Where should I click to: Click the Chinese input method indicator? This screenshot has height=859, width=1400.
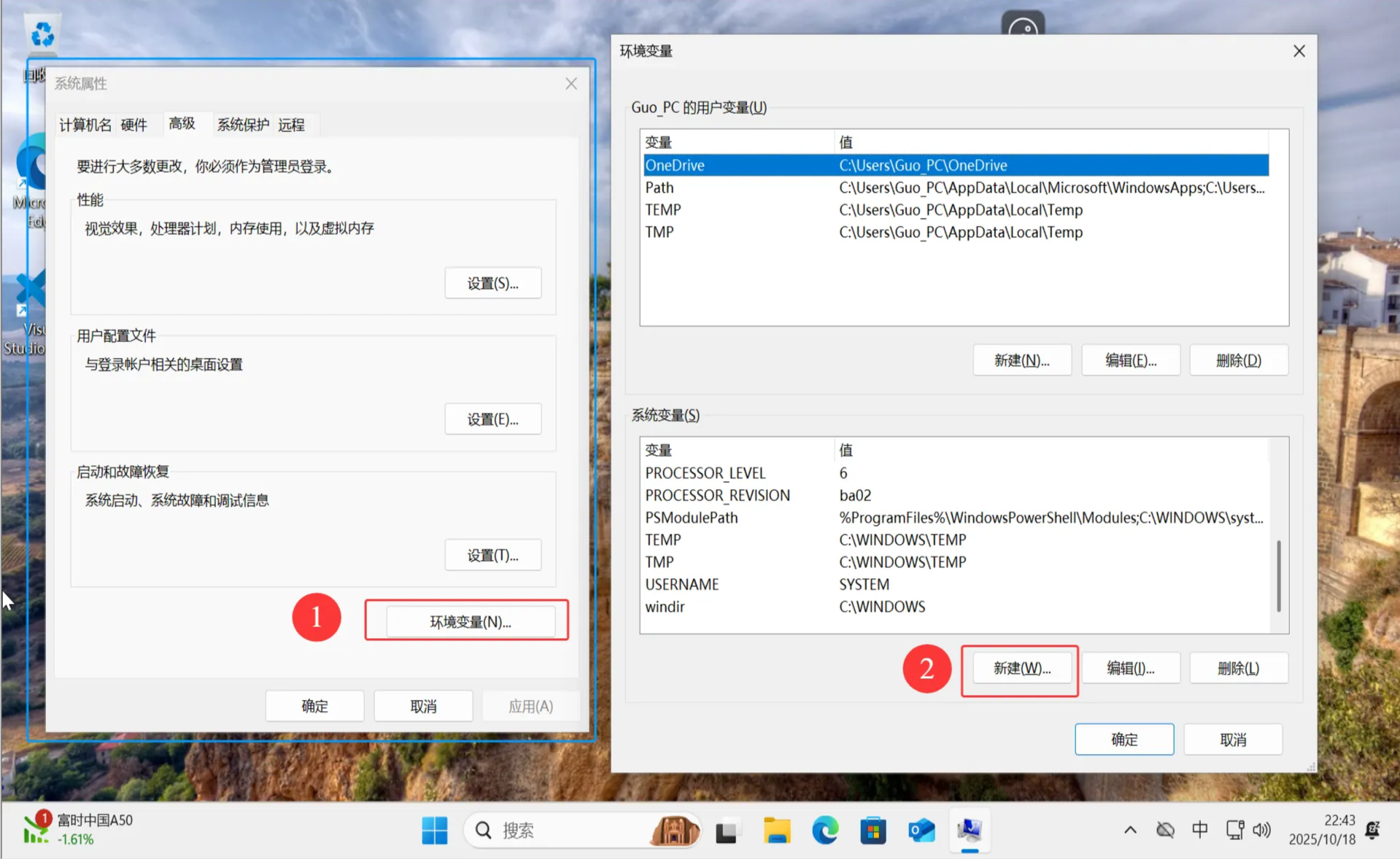pos(1199,830)
